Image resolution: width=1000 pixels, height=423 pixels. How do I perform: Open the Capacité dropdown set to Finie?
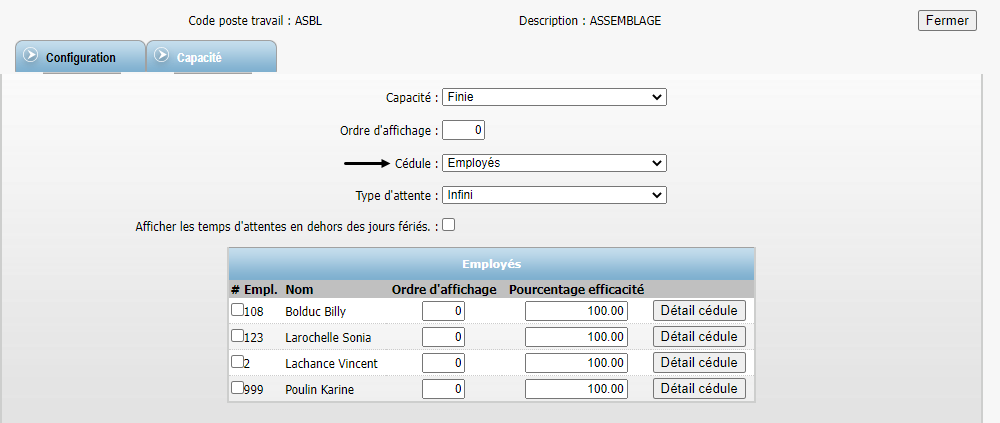click(x=554, y=97)
